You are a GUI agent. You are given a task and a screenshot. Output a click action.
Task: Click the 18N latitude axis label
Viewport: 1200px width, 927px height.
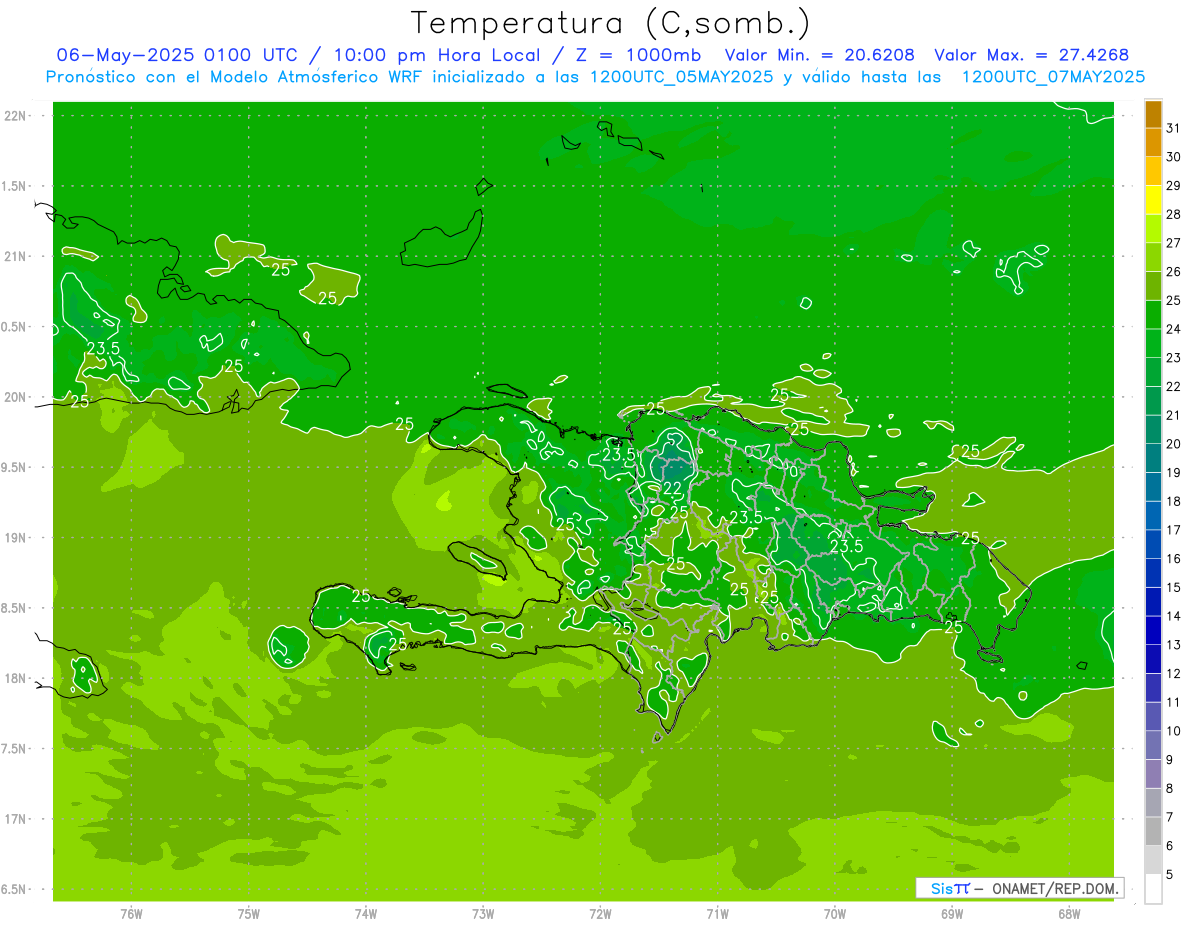click(x=17, y=679)
